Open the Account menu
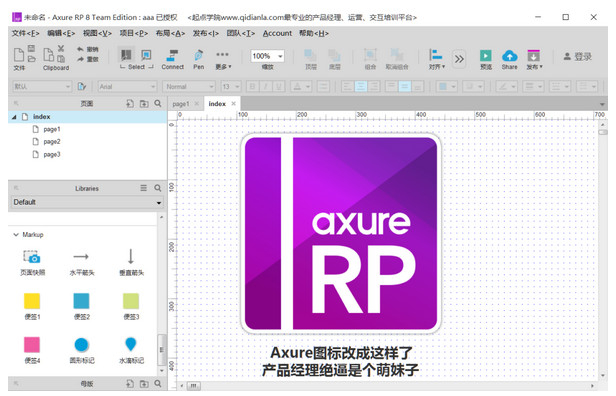616x396 pixels. (277, 33)
